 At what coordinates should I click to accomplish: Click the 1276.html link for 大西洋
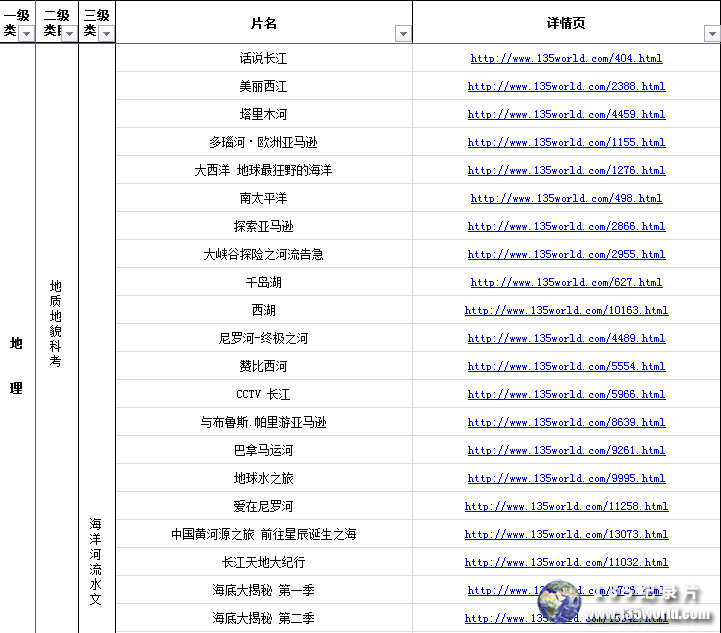[566, 171]
